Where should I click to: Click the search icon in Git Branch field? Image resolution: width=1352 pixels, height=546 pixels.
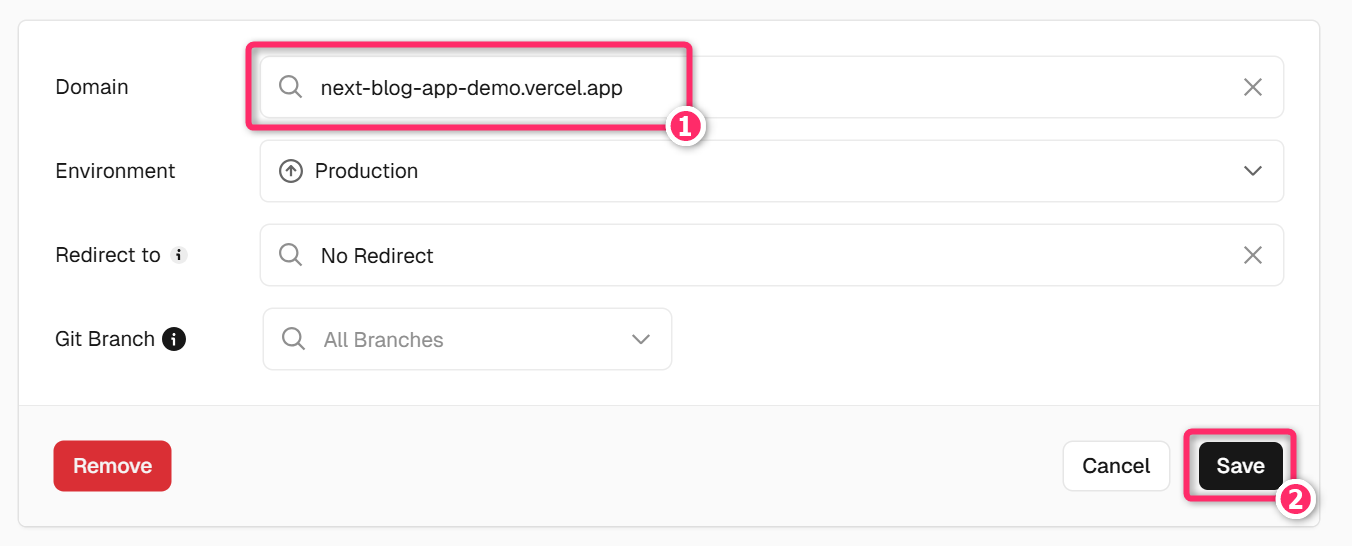(x=293, y=339)
